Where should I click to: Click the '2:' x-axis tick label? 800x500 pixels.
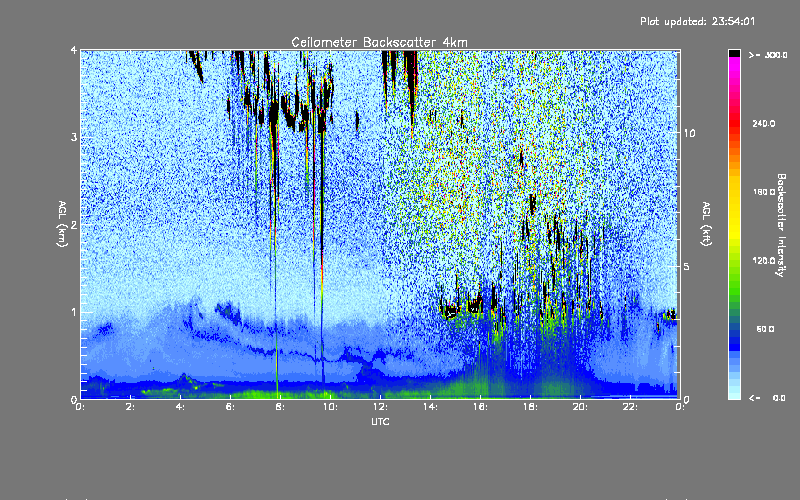pyautogui.click(x=131, y=407)
